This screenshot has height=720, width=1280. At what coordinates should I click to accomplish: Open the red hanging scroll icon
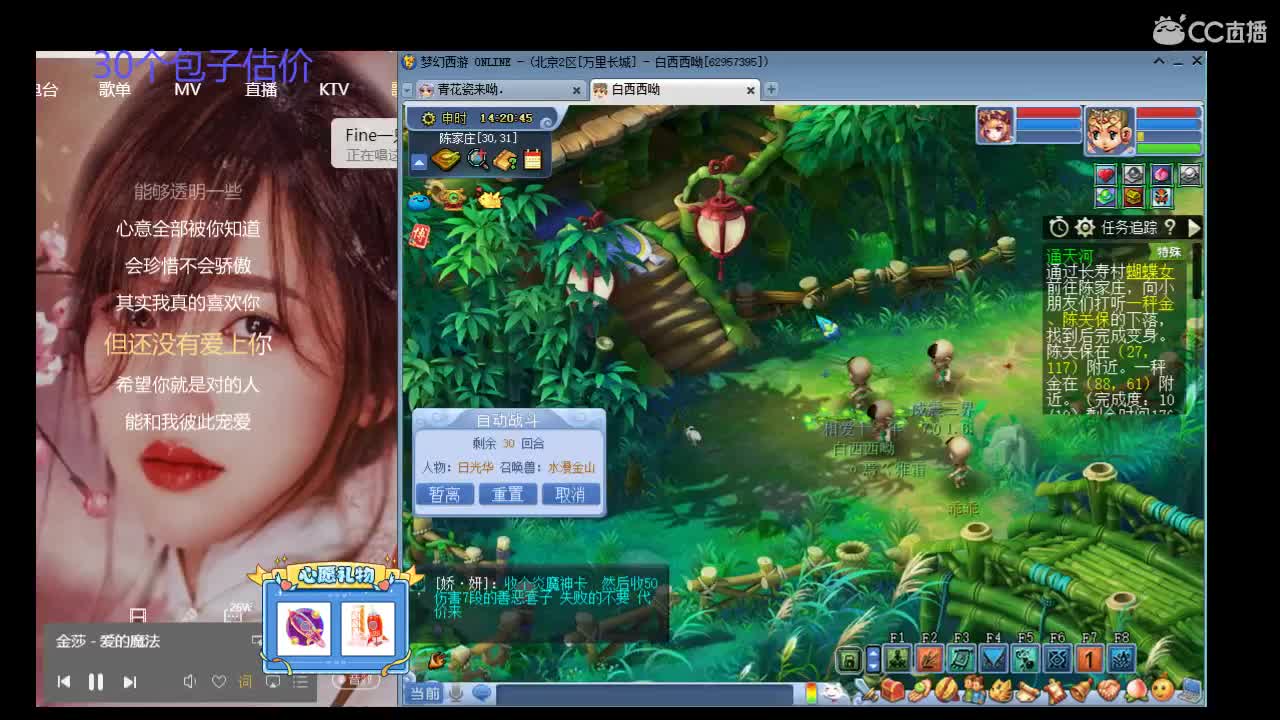pyautogui.click(x=1055, y=690)
